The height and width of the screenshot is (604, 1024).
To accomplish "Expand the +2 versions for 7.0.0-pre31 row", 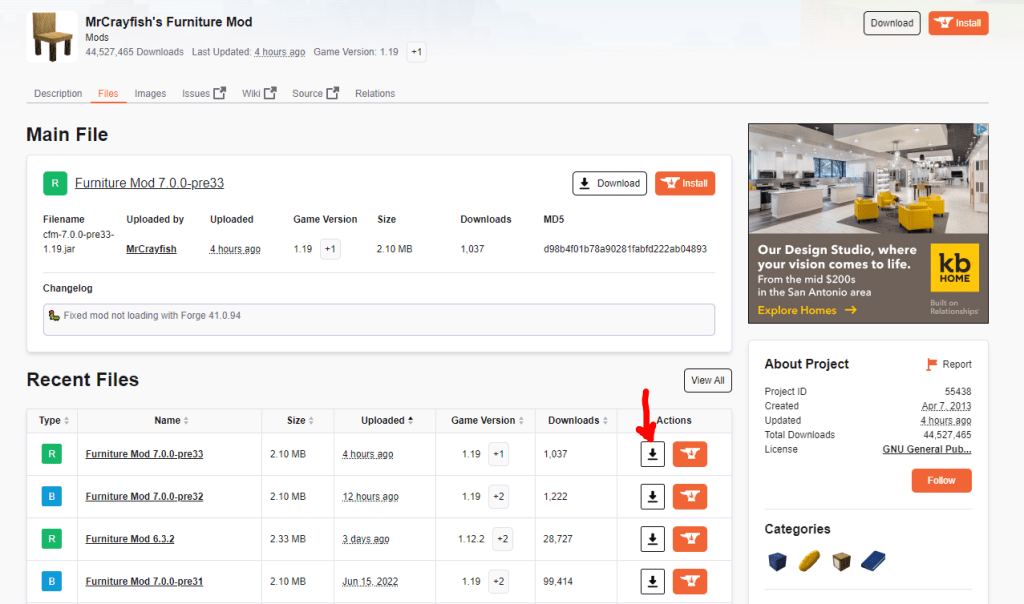I will [x=499, y=581].
